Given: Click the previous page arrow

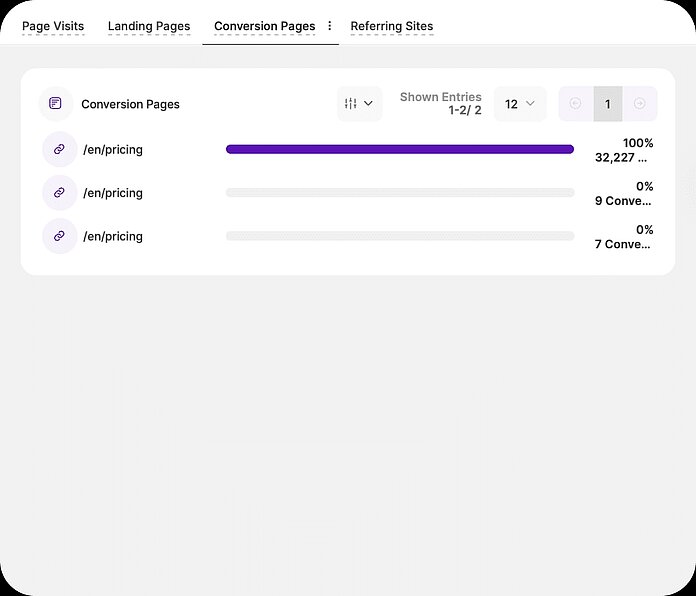Looking at the screenshot, I should coord(575,104).
